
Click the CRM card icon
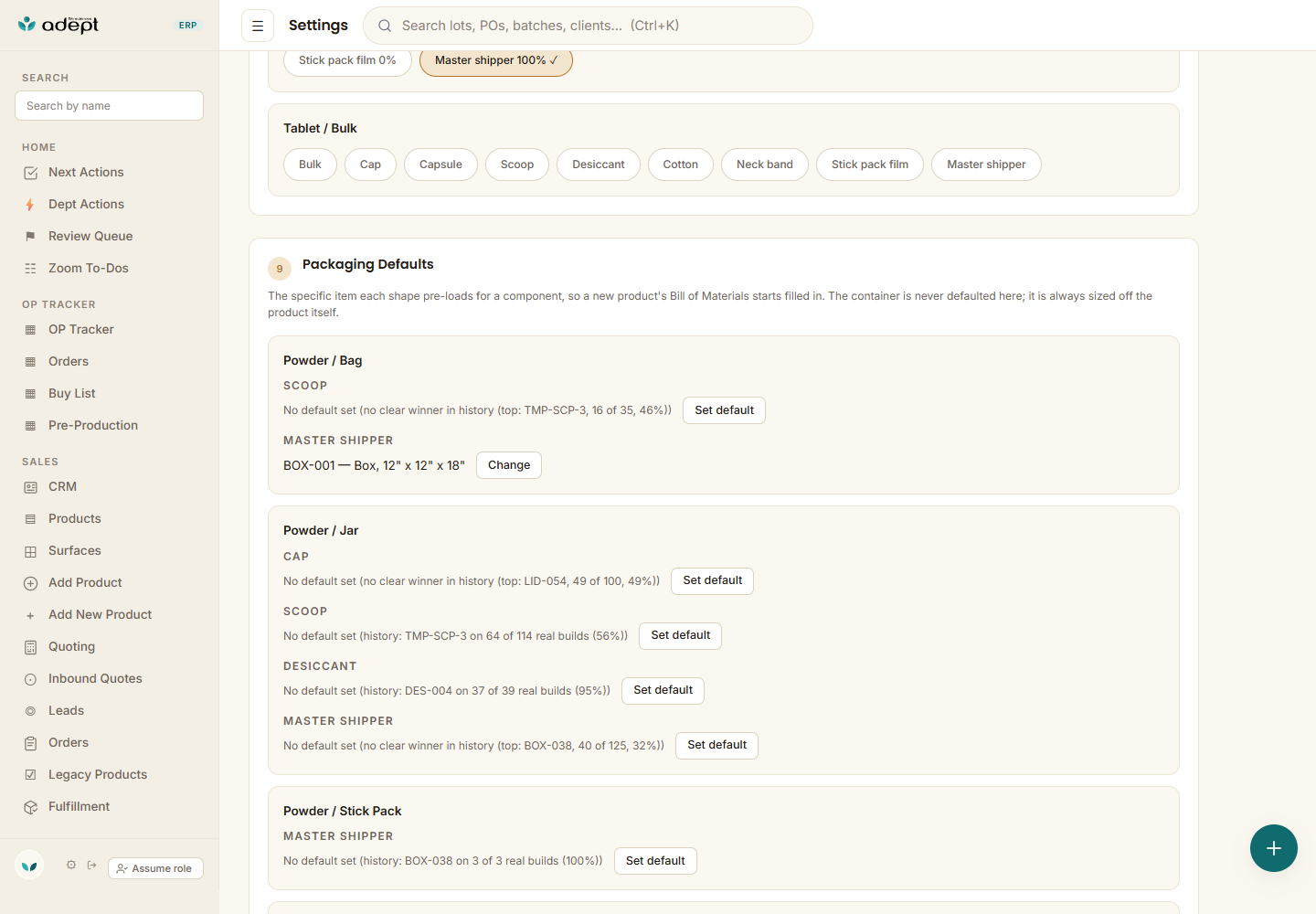(30, 487)
